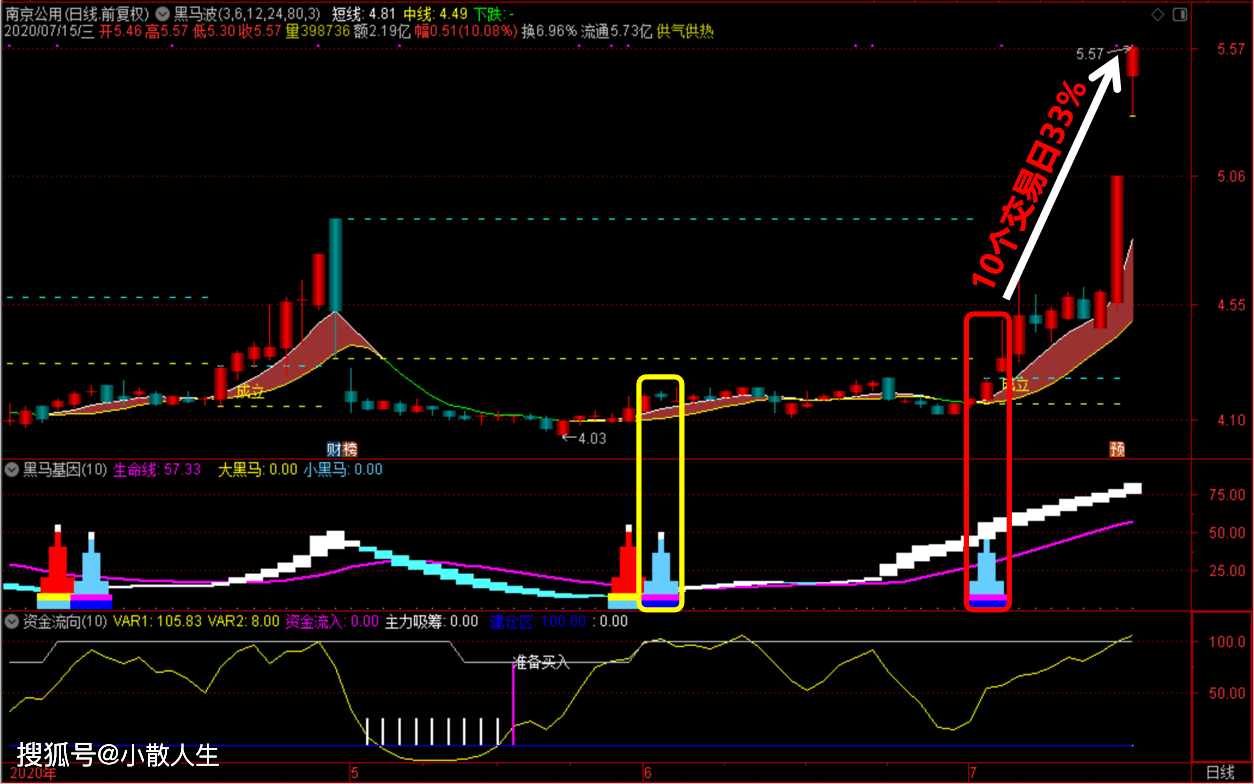Viewport: 1254px width, 784px height.
Task: Click the 财榜 marker below the chart
Action: 341,449
